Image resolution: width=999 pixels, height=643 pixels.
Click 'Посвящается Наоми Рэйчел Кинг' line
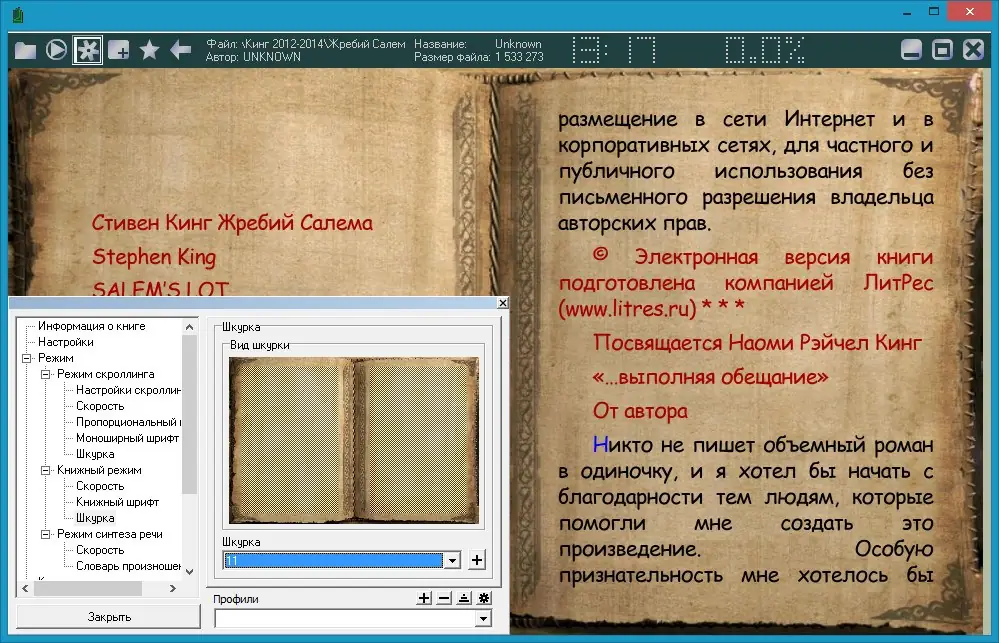click(x=758, y=343)
